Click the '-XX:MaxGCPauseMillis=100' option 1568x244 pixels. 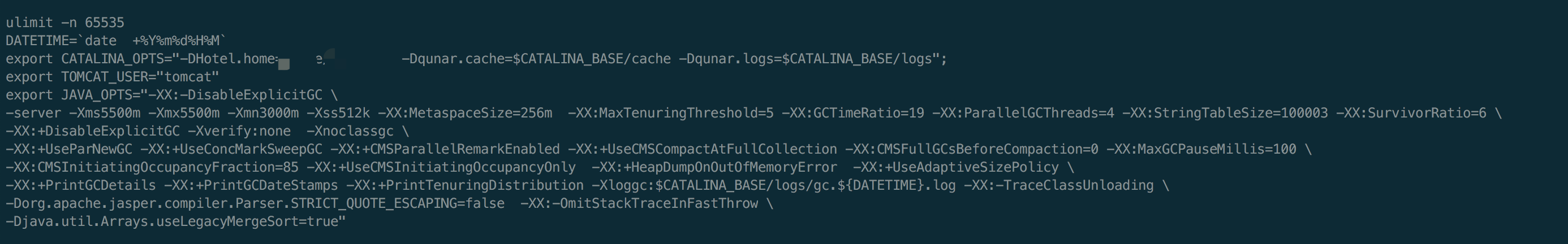[x=1201, y=150]
